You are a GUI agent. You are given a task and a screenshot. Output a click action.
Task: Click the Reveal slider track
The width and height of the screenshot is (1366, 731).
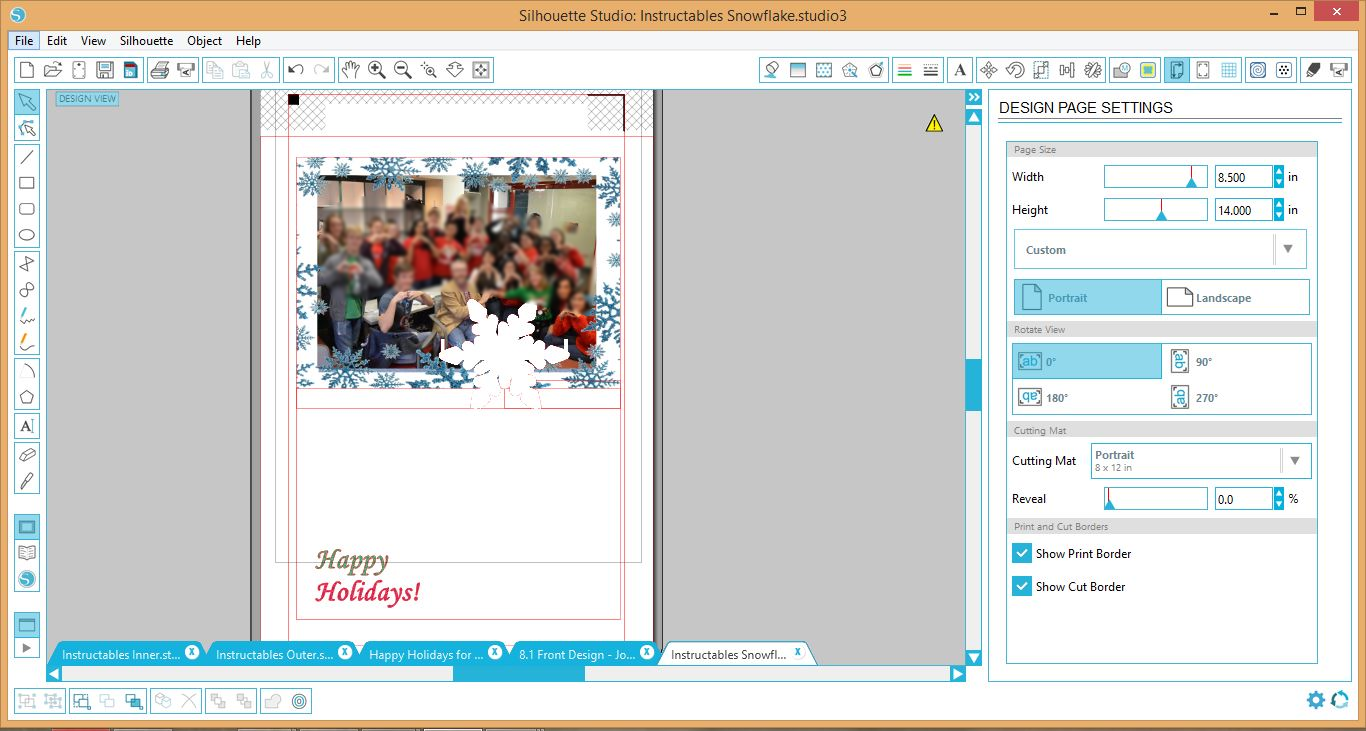coord(1155,498)
